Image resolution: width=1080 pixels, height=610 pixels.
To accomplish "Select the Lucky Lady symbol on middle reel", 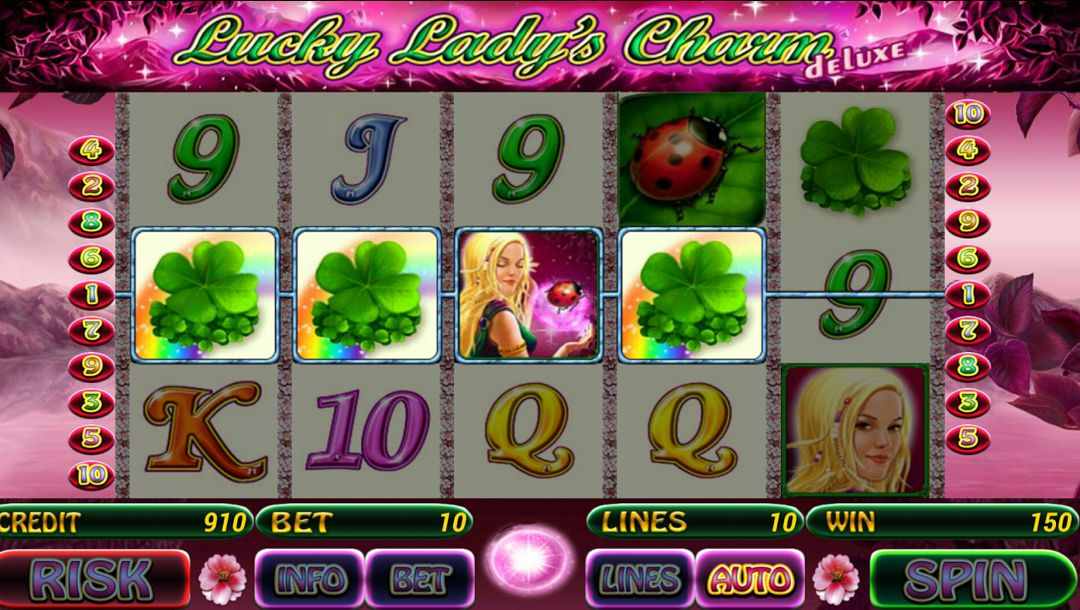I will tap(529, 295).
